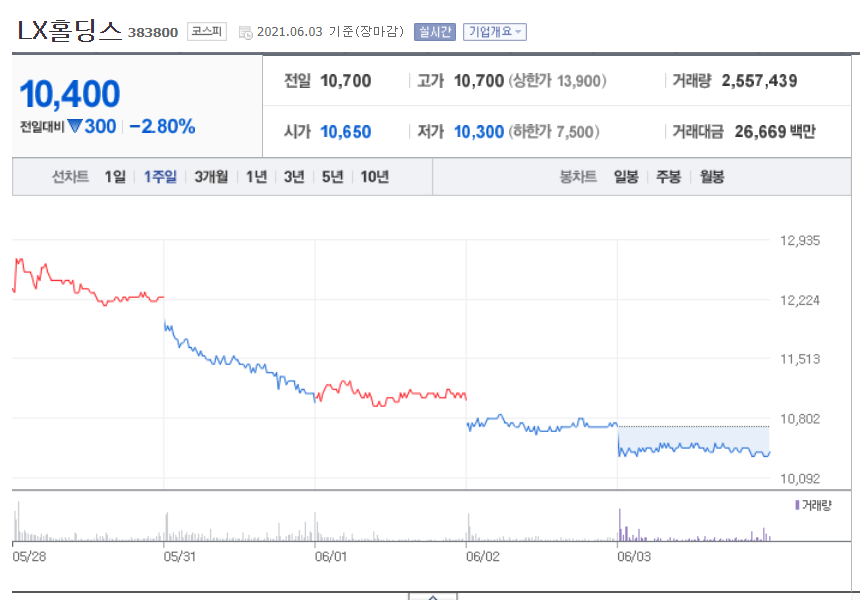The height and width of the screenshot is (600, 860).
Task: Click the 10,802 price axis label
Action: point(800,419)
